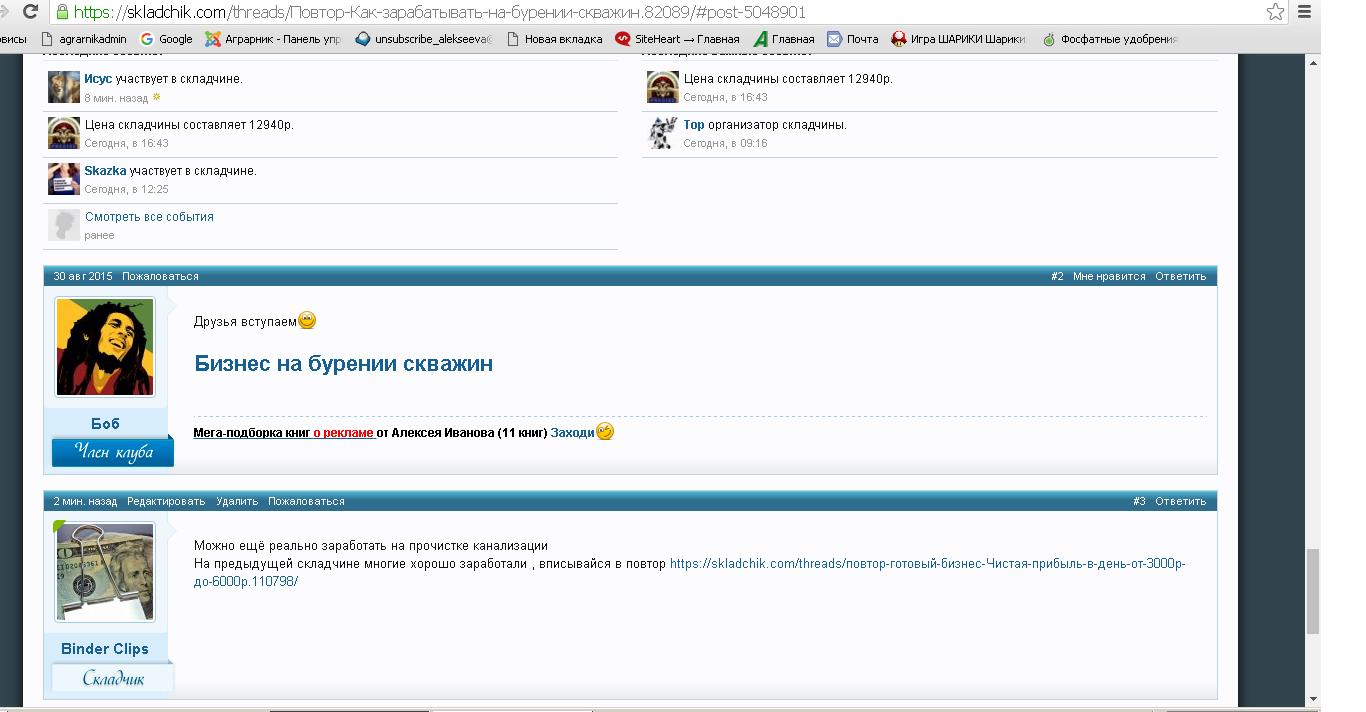Screen dimensions: 1366x712
Task: Open the Chrome hamburger menu
Action: pyautogui.click(x=1304, y=12)
